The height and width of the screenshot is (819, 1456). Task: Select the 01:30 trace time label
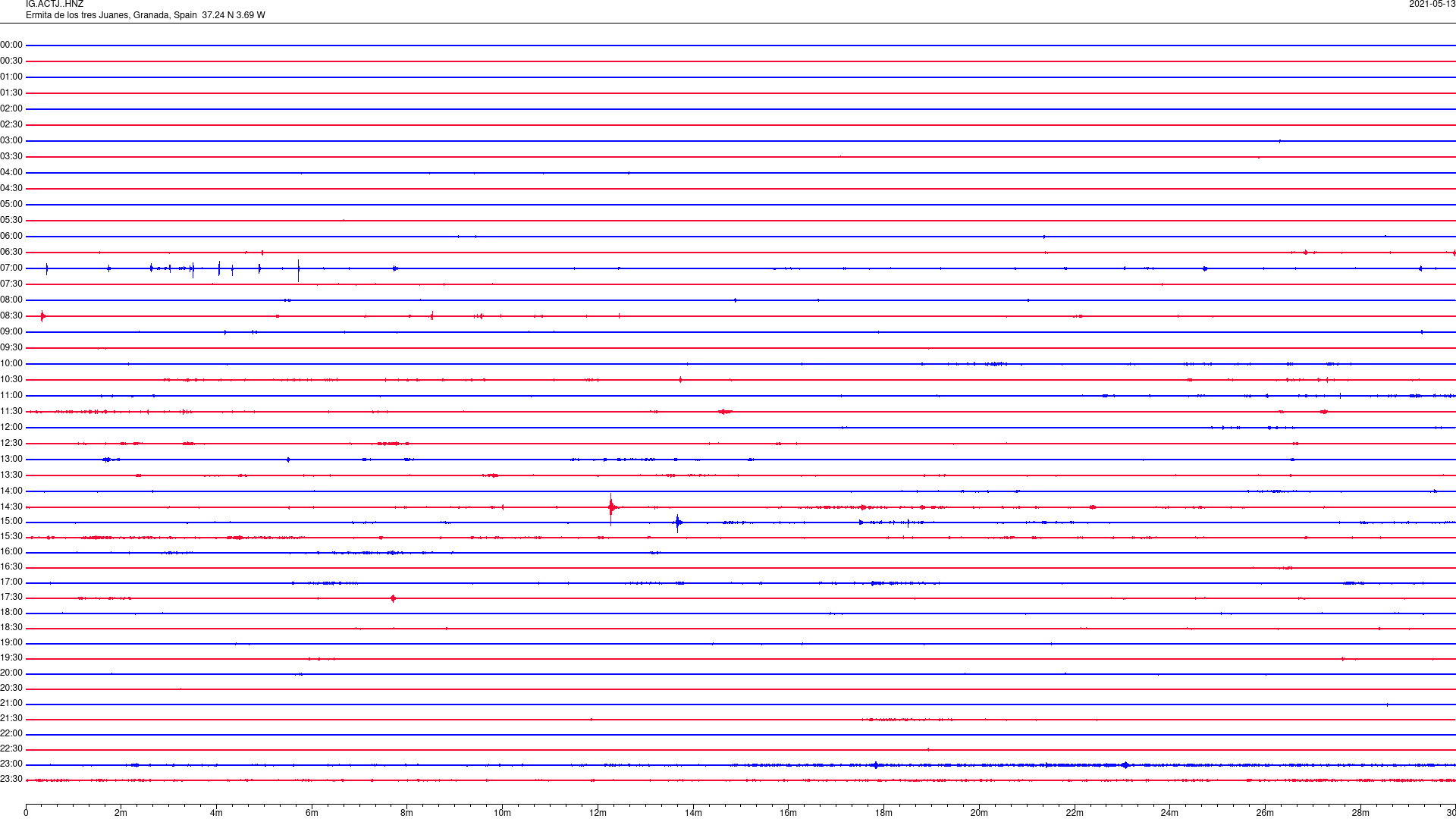pyautogui.click(x=11, y=93)
